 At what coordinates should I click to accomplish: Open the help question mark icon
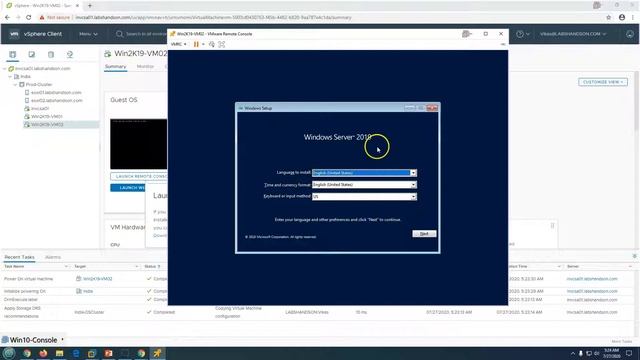pos(520,34)
